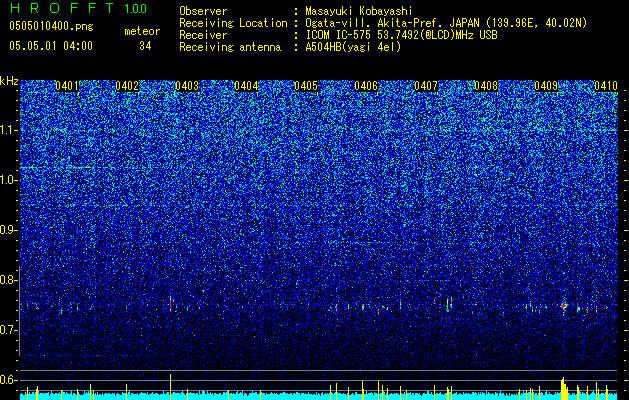Click the 0406 time marker

366,86
